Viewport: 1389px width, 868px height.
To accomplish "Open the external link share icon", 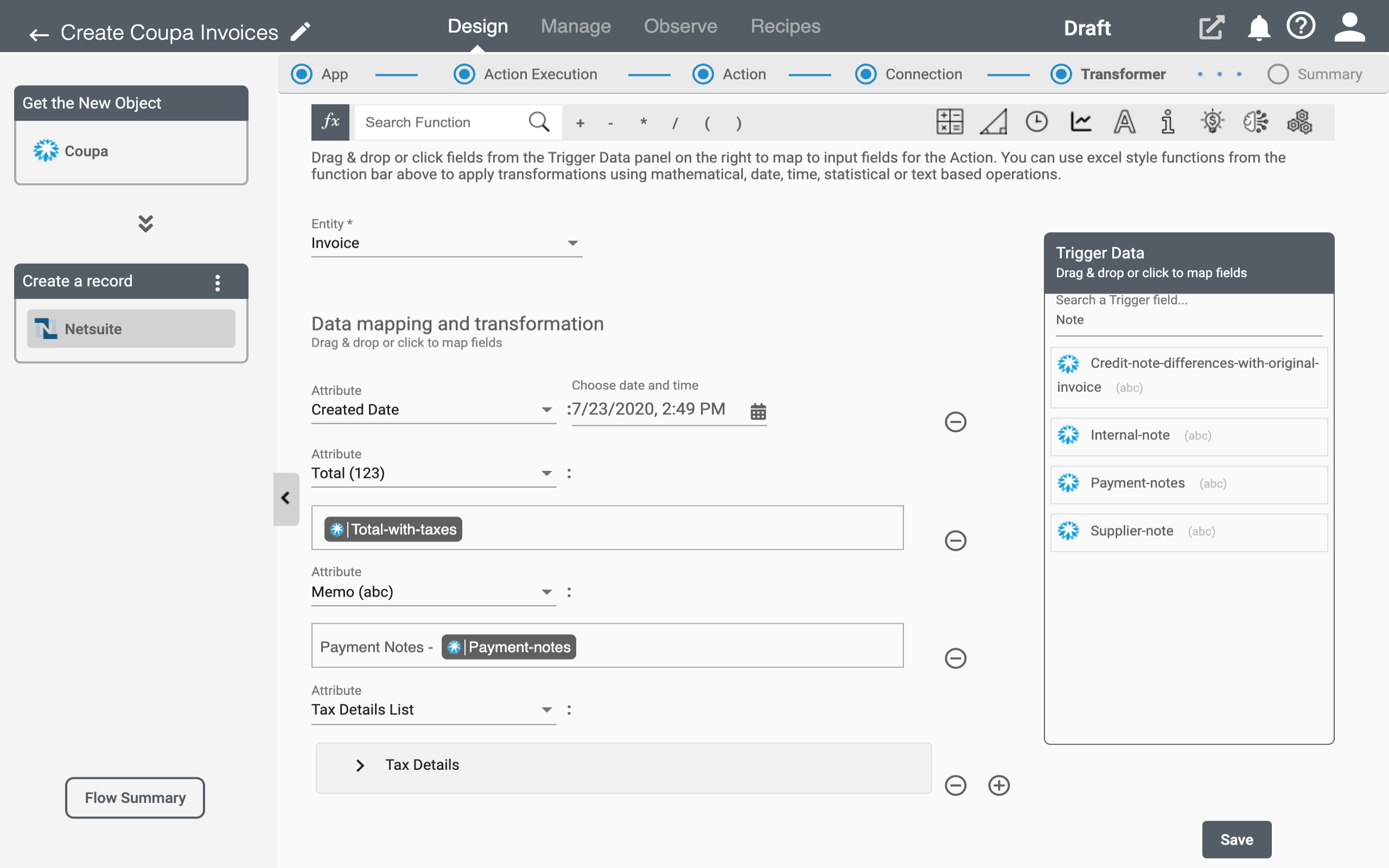I will tap(1211, 28).
